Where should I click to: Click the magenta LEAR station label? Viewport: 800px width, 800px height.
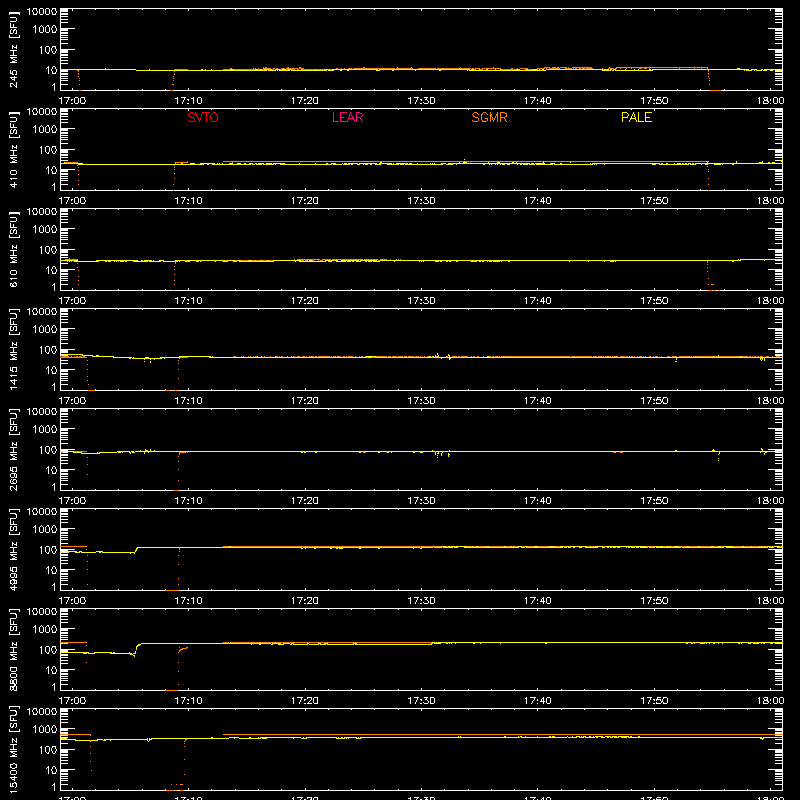[347, 117]
